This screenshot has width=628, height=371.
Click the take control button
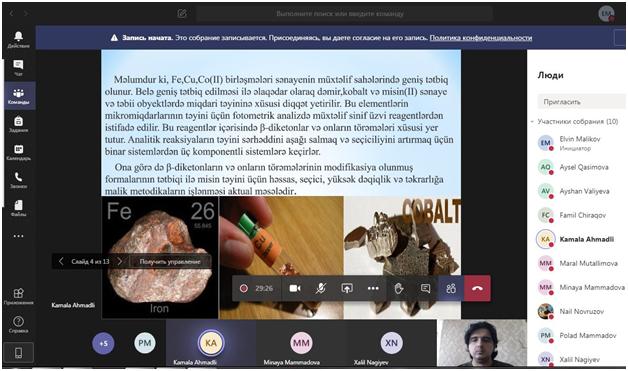click(170, 262)
